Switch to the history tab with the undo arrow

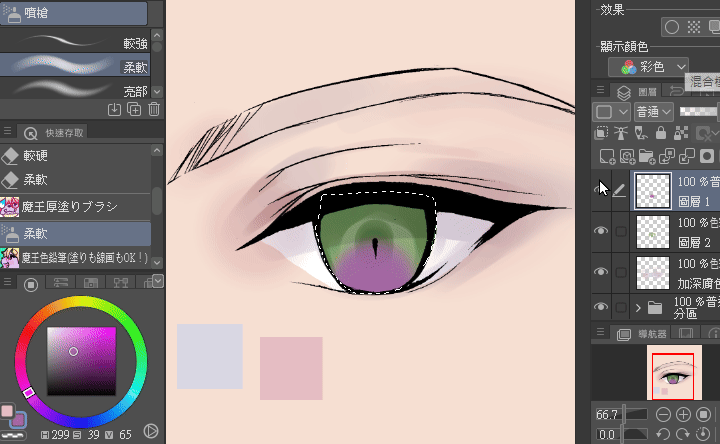pos(676,91)
